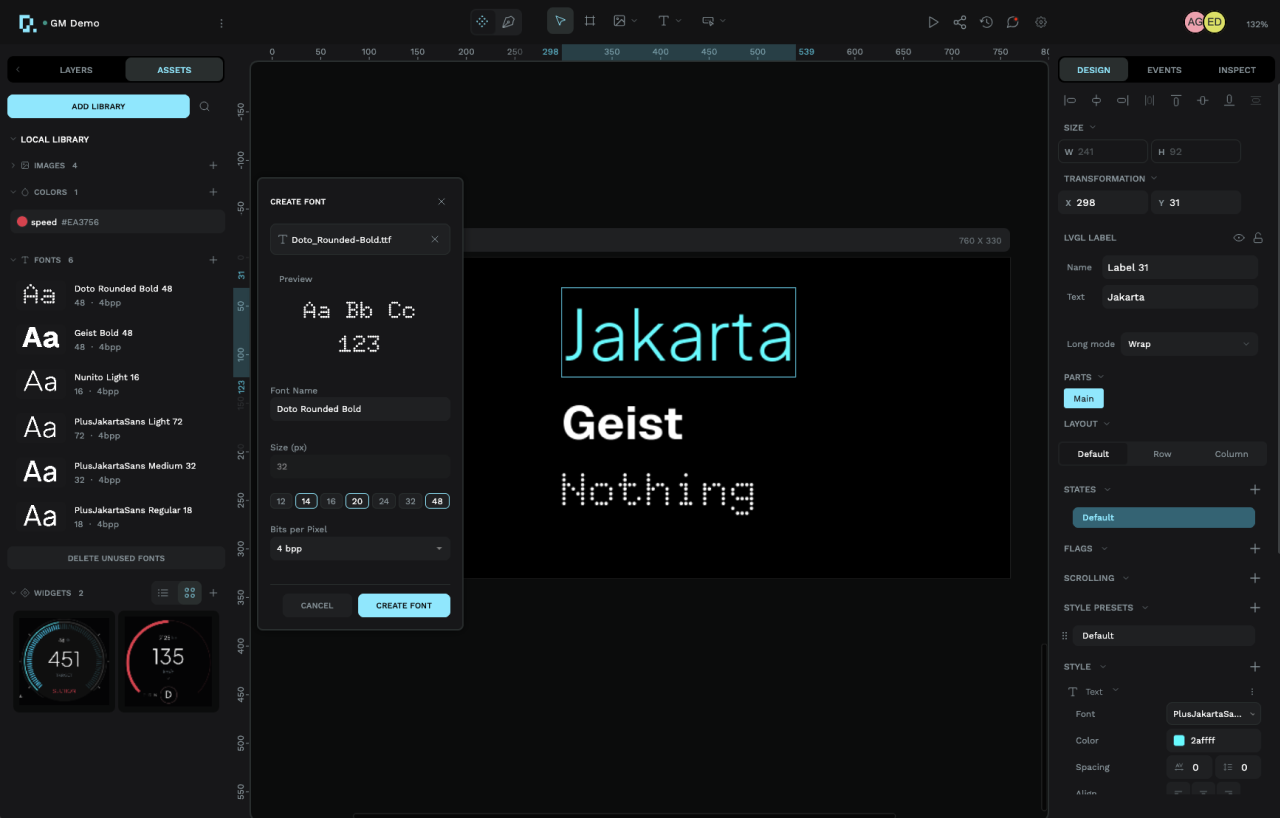Align selection to top edge
Screen dimensions: 1280x818
pyautogui.click(x=1175, y=100)
